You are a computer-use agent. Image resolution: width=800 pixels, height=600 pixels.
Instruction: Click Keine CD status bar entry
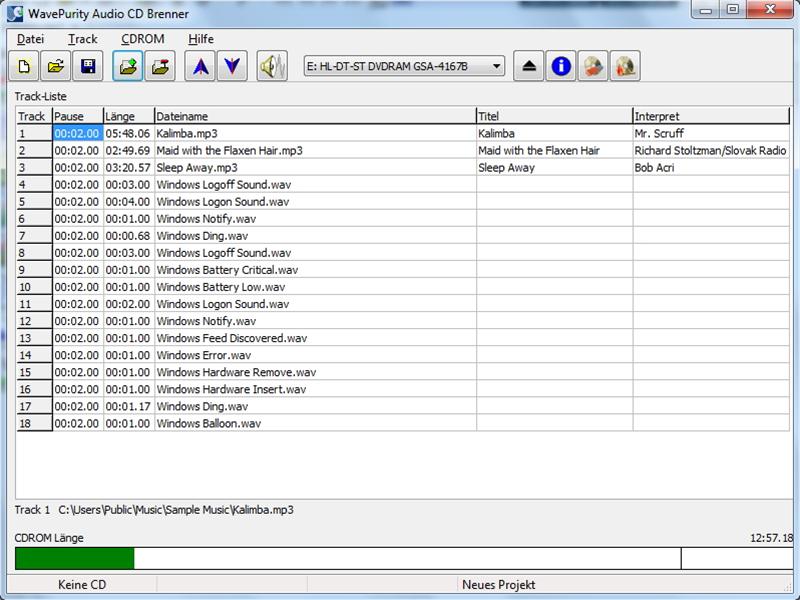point(82,585)
